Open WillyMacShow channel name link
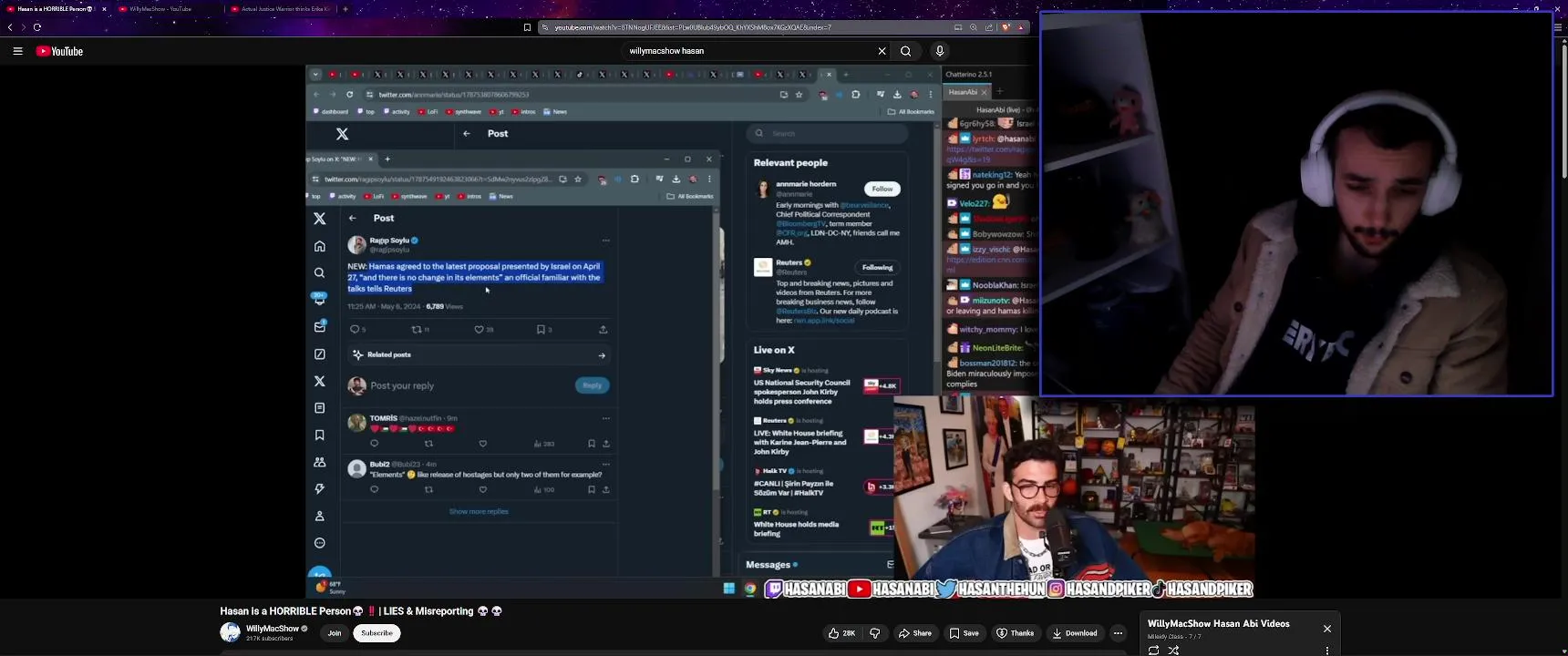 point(273,629)
